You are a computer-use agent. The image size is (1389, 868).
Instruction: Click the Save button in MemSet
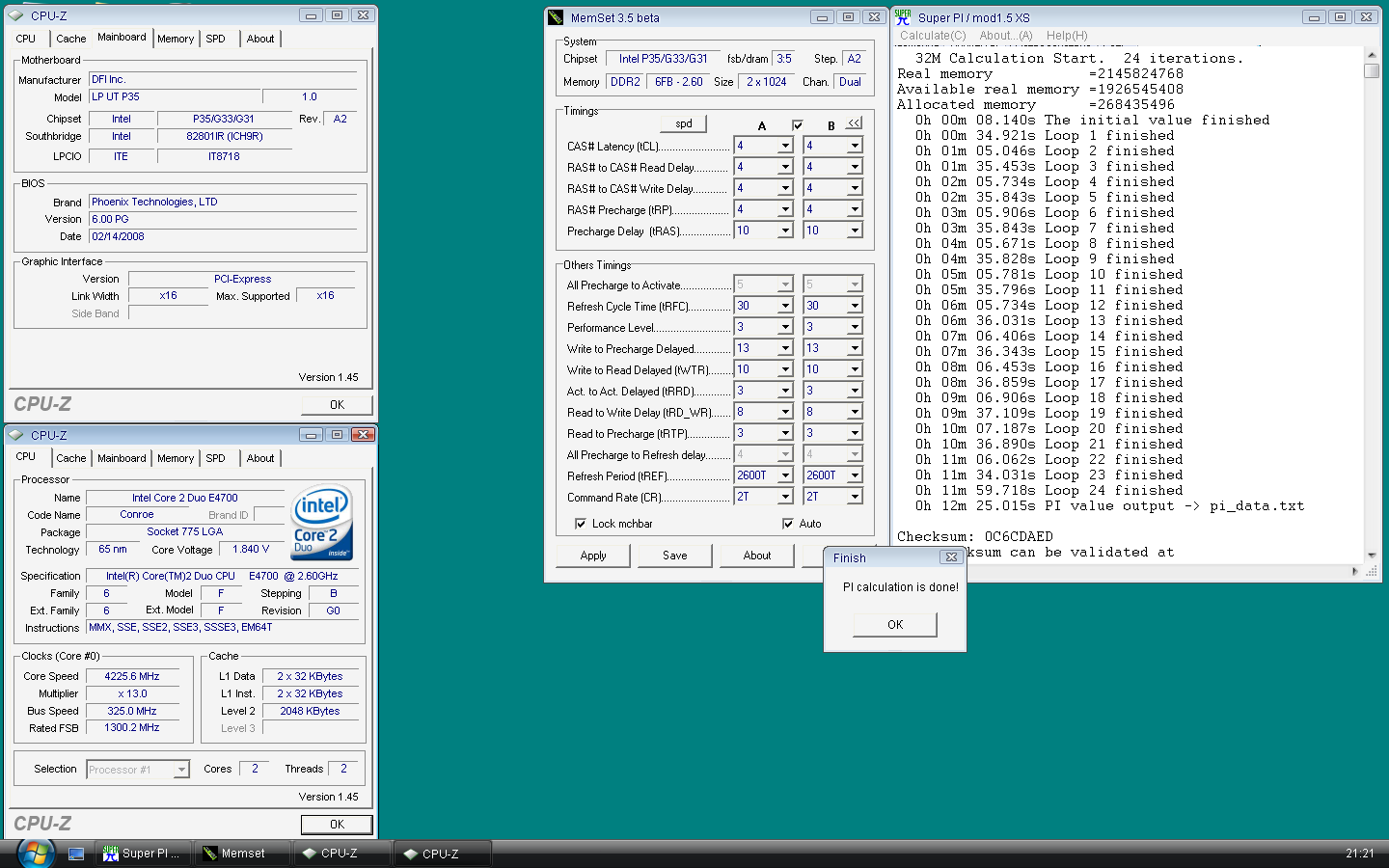click(x=675, y=556)
